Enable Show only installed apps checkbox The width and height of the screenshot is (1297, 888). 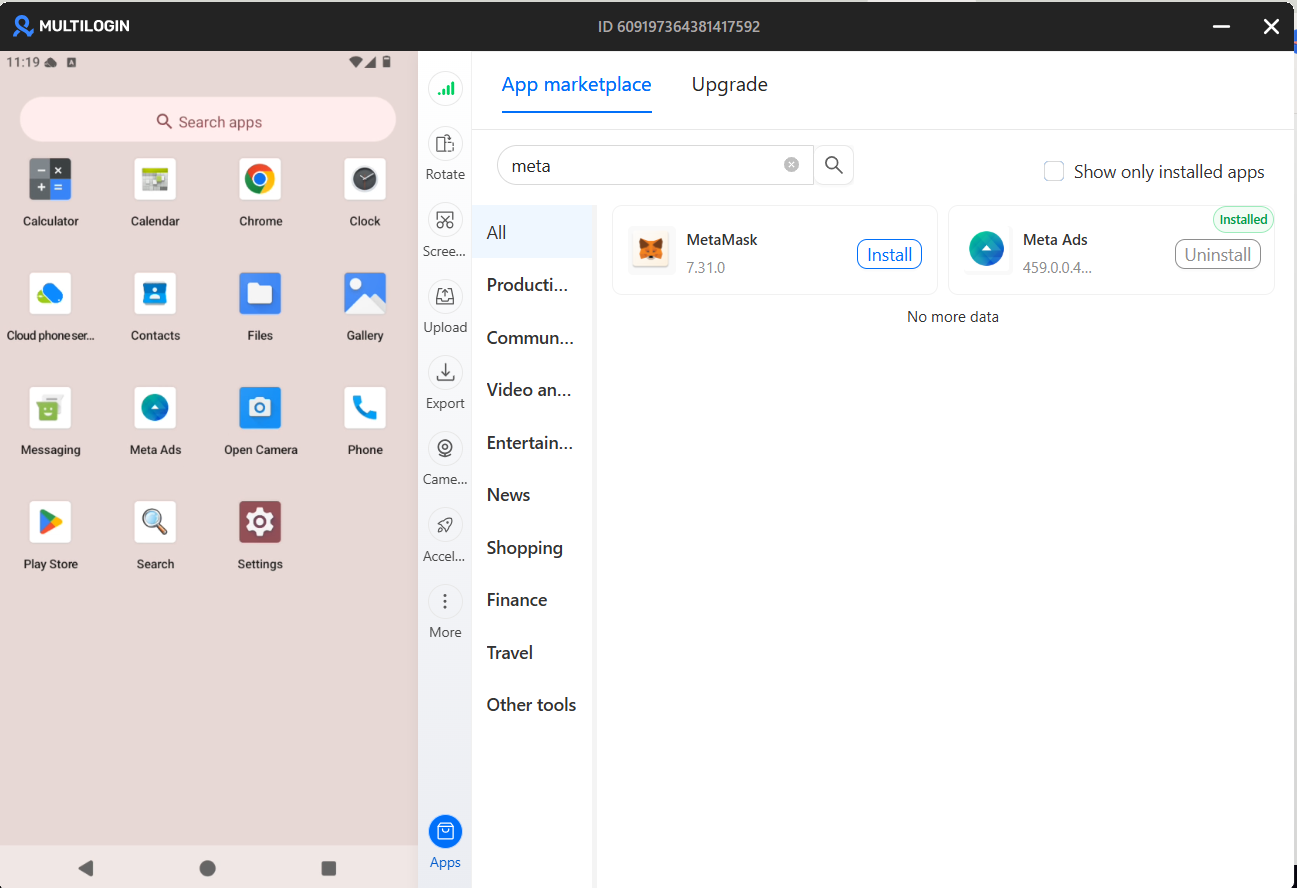pos(1053,171)
